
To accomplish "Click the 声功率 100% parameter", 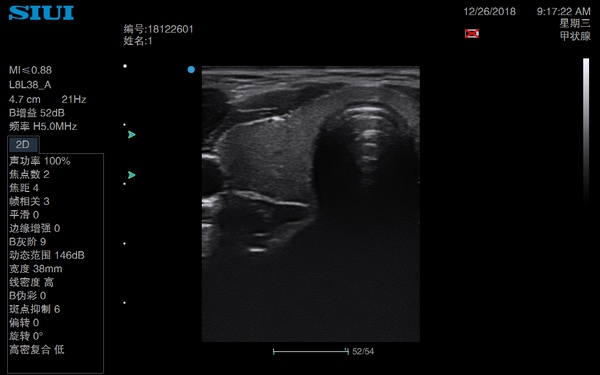I will tap(40, 161).
